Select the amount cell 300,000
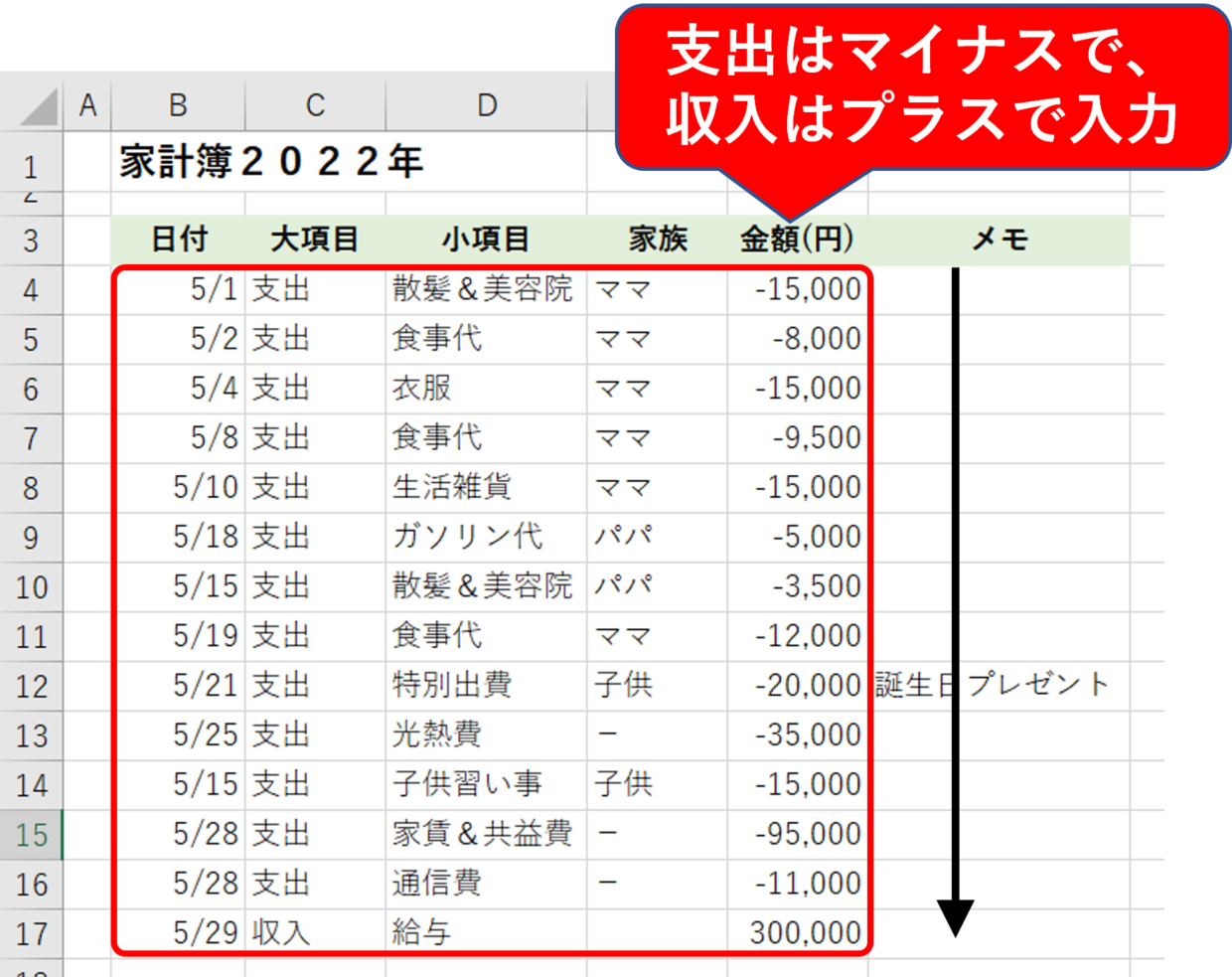1232x977 pixels. (797, 933)
